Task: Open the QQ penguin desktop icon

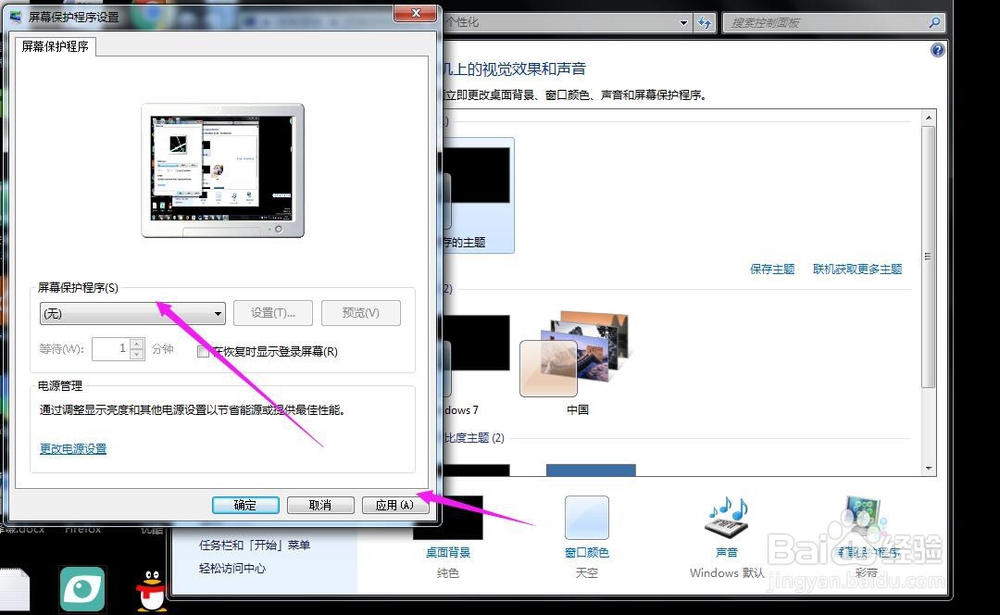Action: [152, 591]
